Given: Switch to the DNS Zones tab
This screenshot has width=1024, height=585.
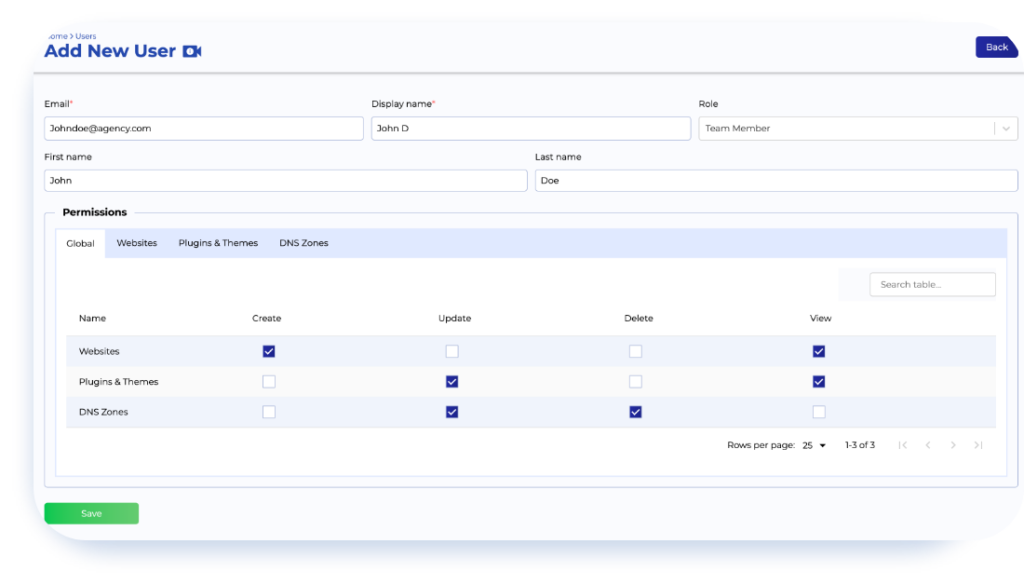Looking at the screenshot, I should [303, 242].
